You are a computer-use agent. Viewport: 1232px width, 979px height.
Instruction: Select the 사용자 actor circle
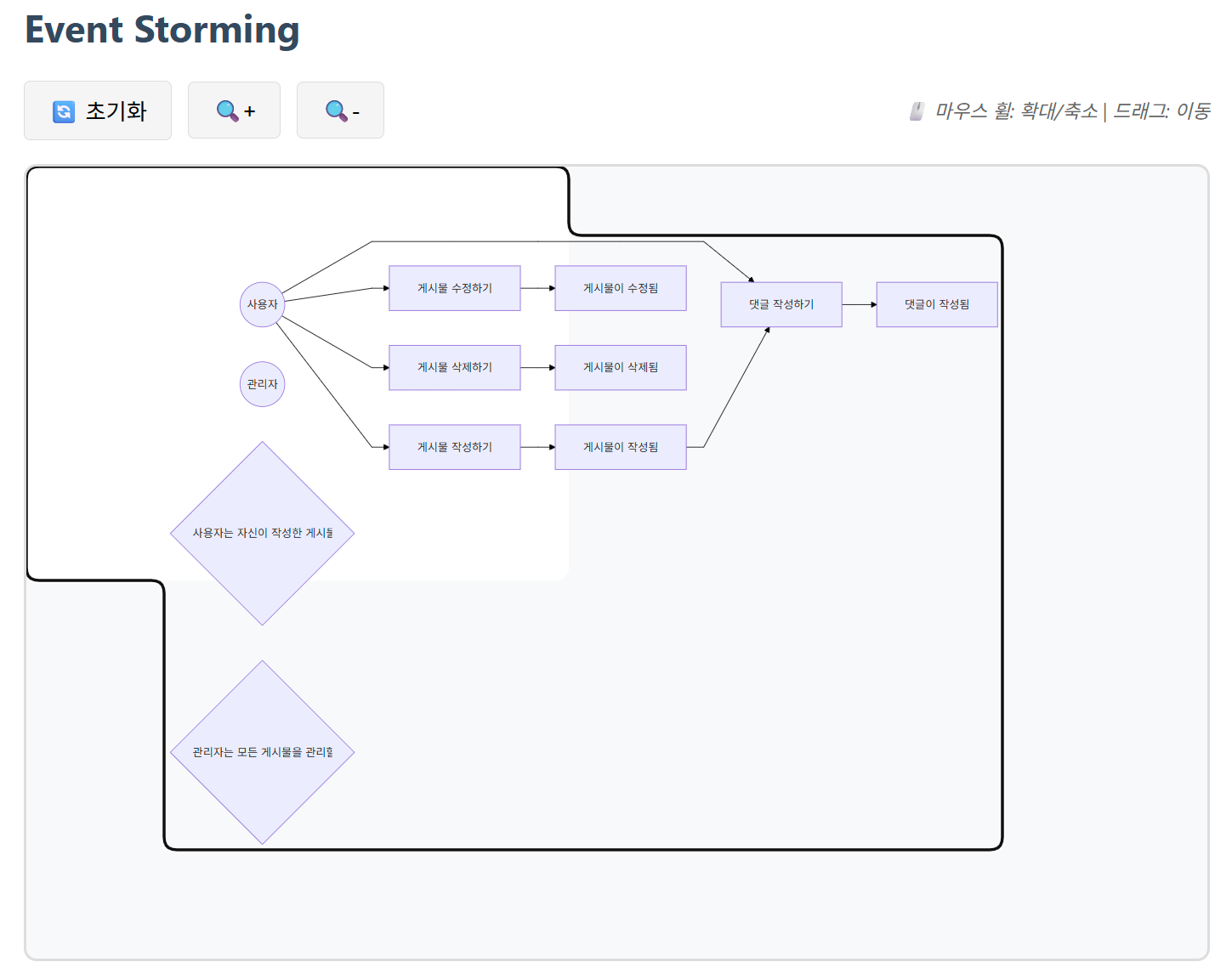262,304
